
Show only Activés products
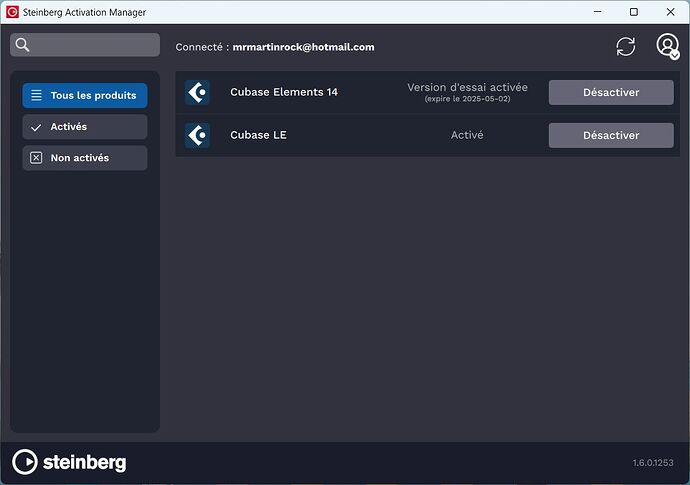[x=85, y=127]
